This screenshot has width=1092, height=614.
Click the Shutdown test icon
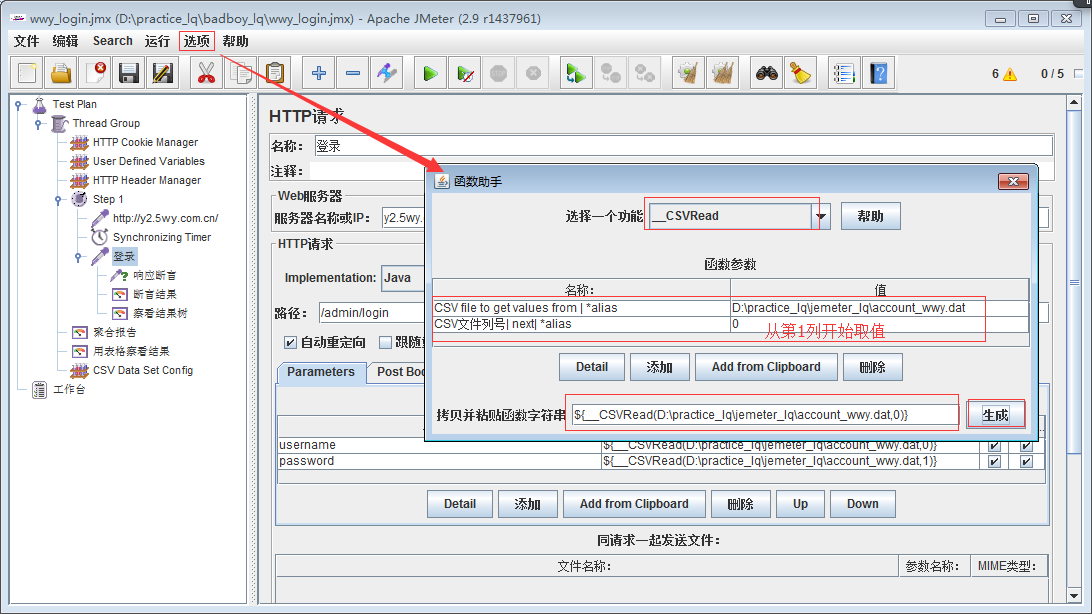(533, 73)
